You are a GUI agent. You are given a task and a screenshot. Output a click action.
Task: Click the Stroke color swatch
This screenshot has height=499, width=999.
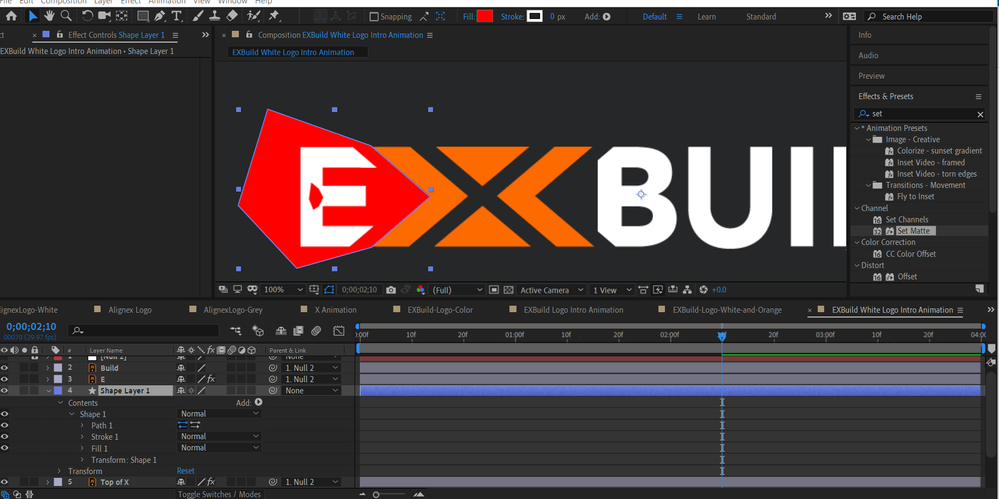[x=535, y=17]
